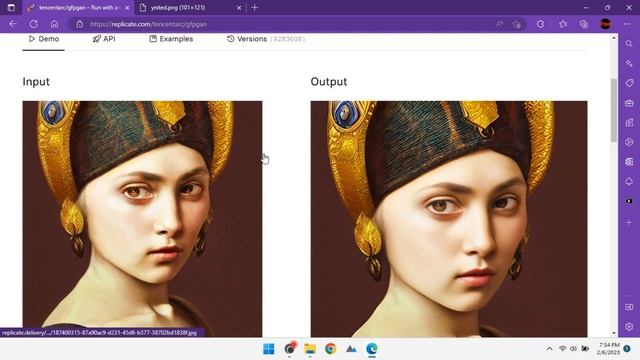
Task: Add a site to Edge sidebar
Action: (x=629, y=222)
